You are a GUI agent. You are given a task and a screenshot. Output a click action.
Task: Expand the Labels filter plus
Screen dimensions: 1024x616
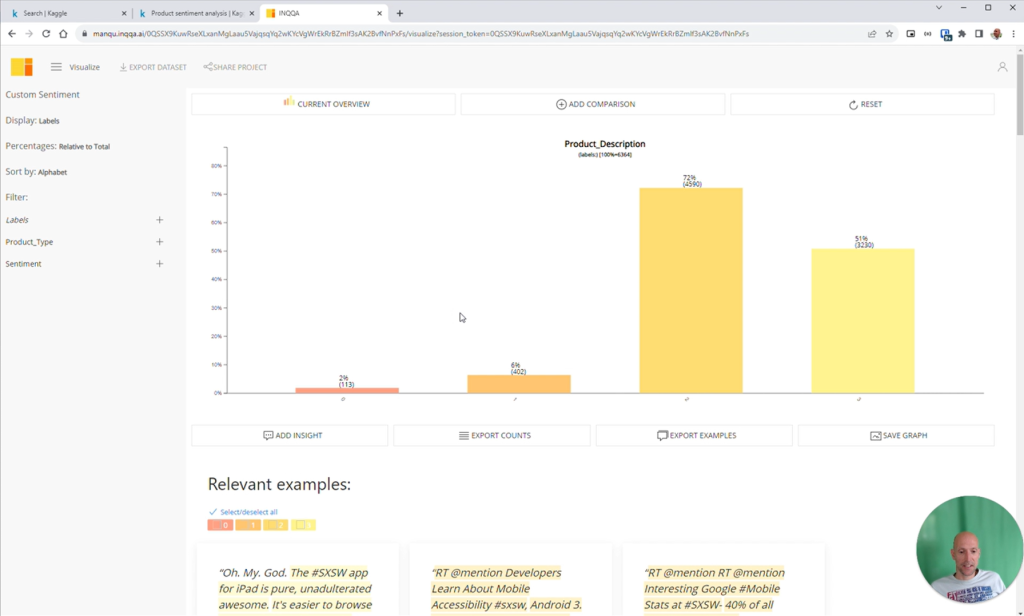point(159,220)
